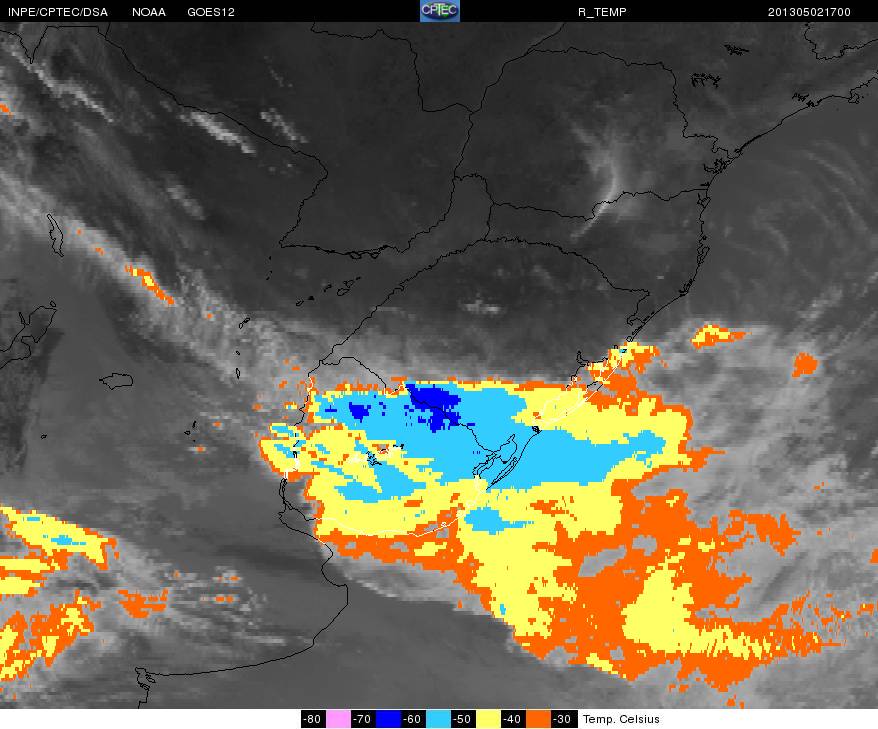Screen dimensions: 878x729
Task: Select the light blue -60 to -50 swatch
Action: [438, 719]
